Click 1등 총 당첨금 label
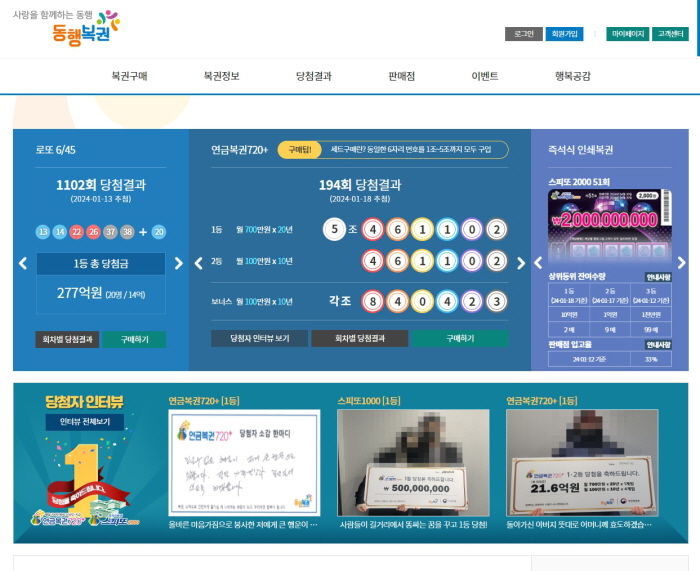This screenshot has width=700, height=571. coord(101,264)
